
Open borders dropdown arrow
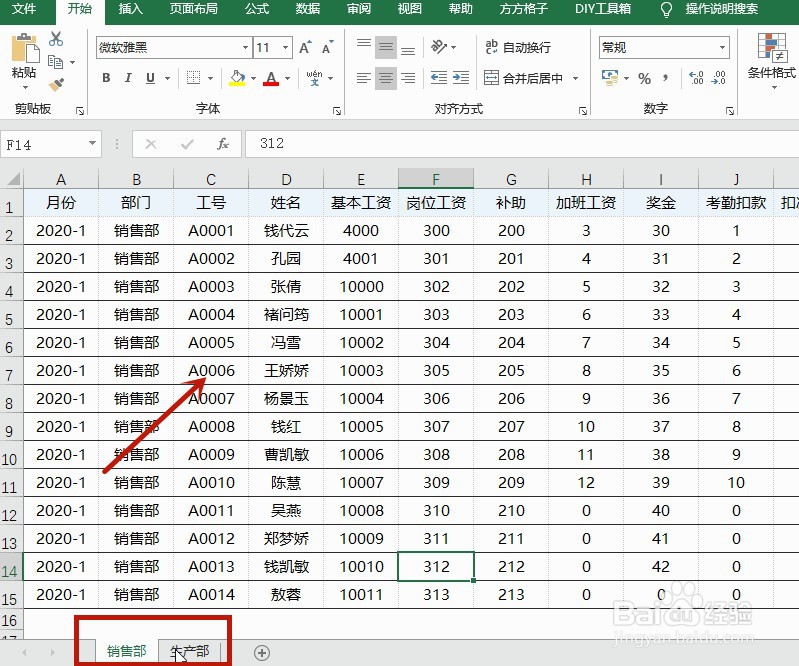tap(210, 78)
